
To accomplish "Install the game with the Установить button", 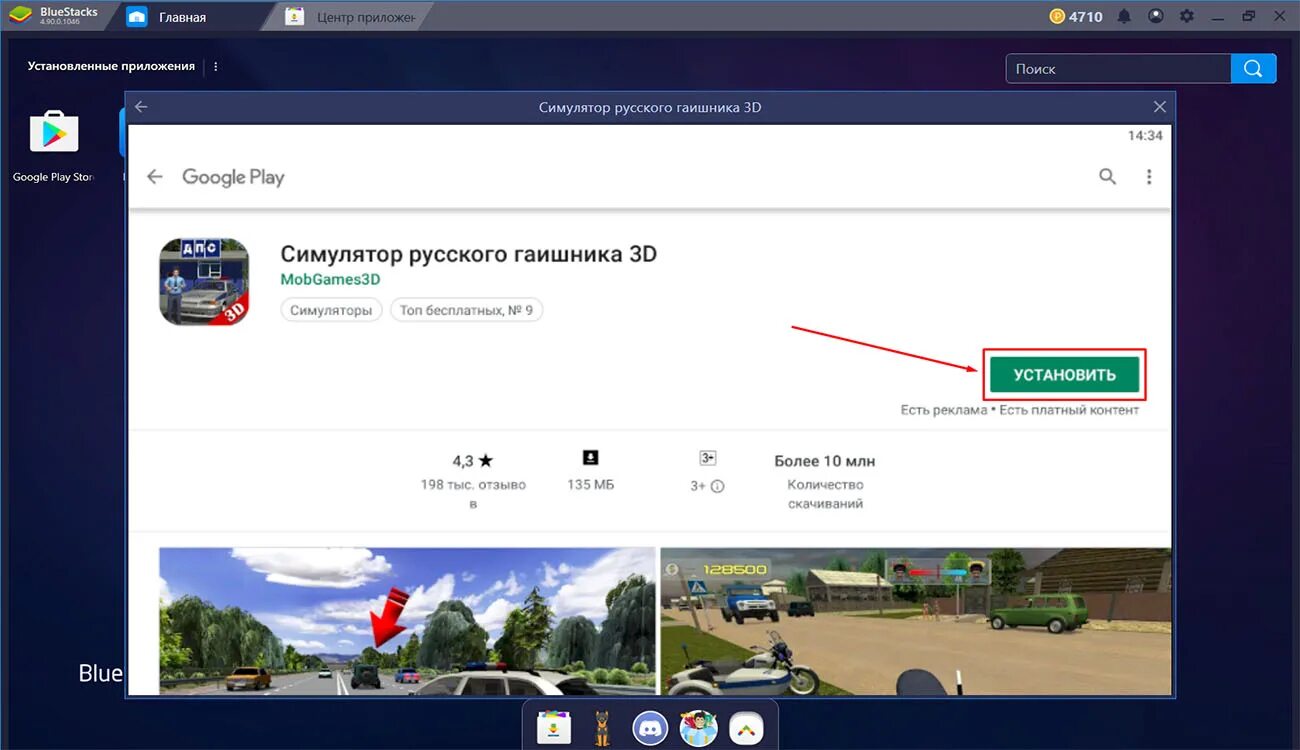I will (x=1064, y=375).
